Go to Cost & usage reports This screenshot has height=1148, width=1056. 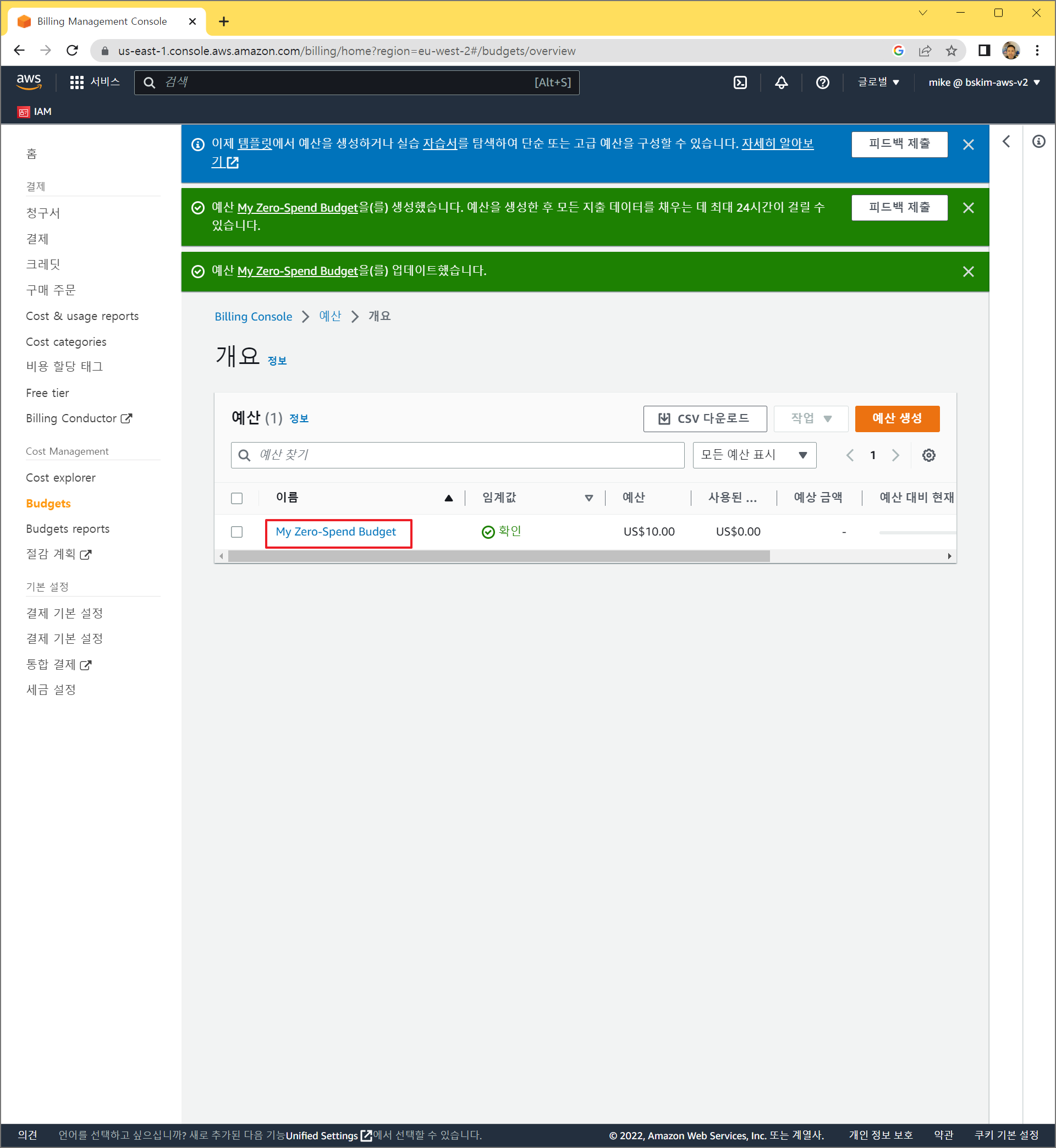pos(82,316)
